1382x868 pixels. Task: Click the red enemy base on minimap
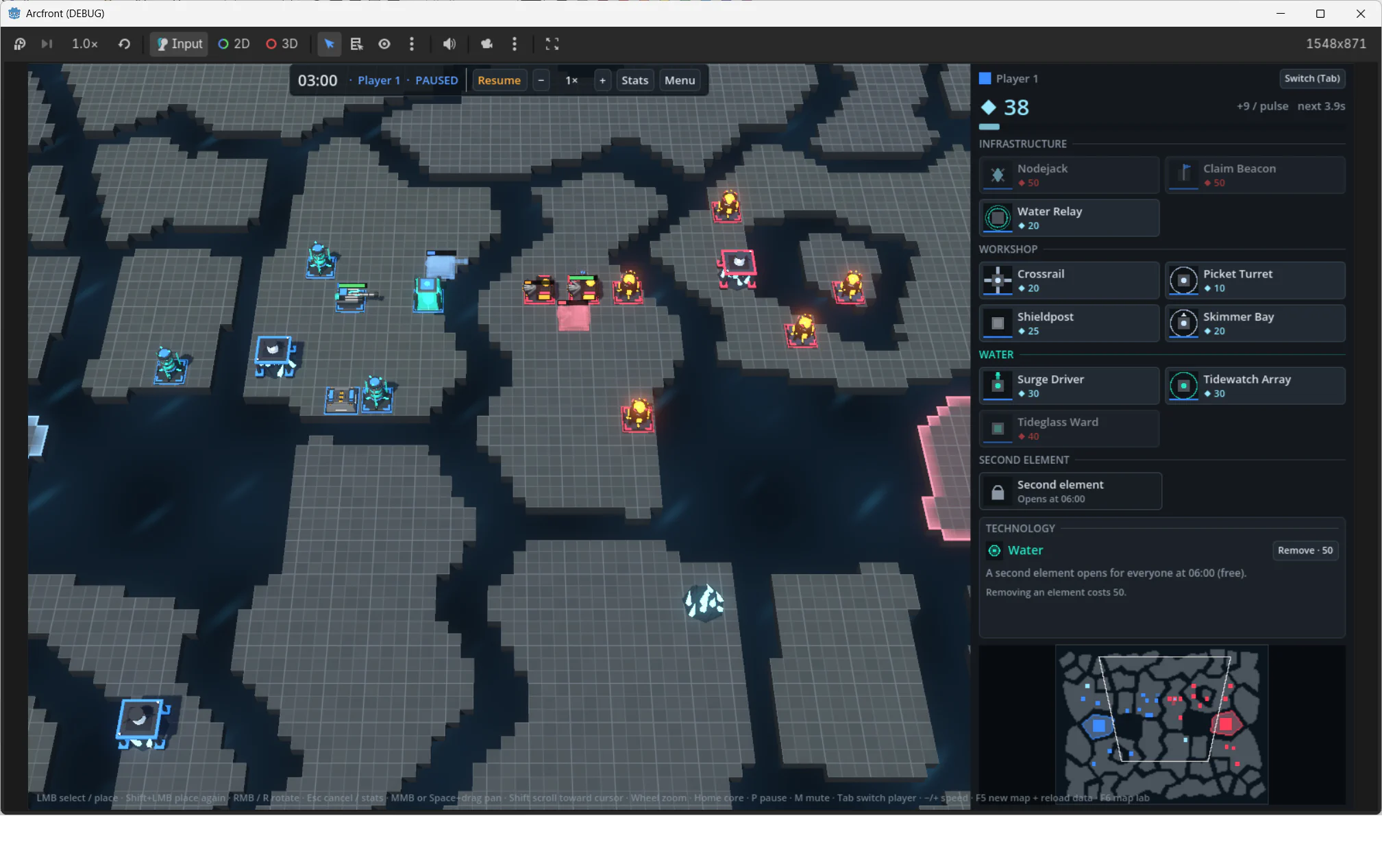1226,723
